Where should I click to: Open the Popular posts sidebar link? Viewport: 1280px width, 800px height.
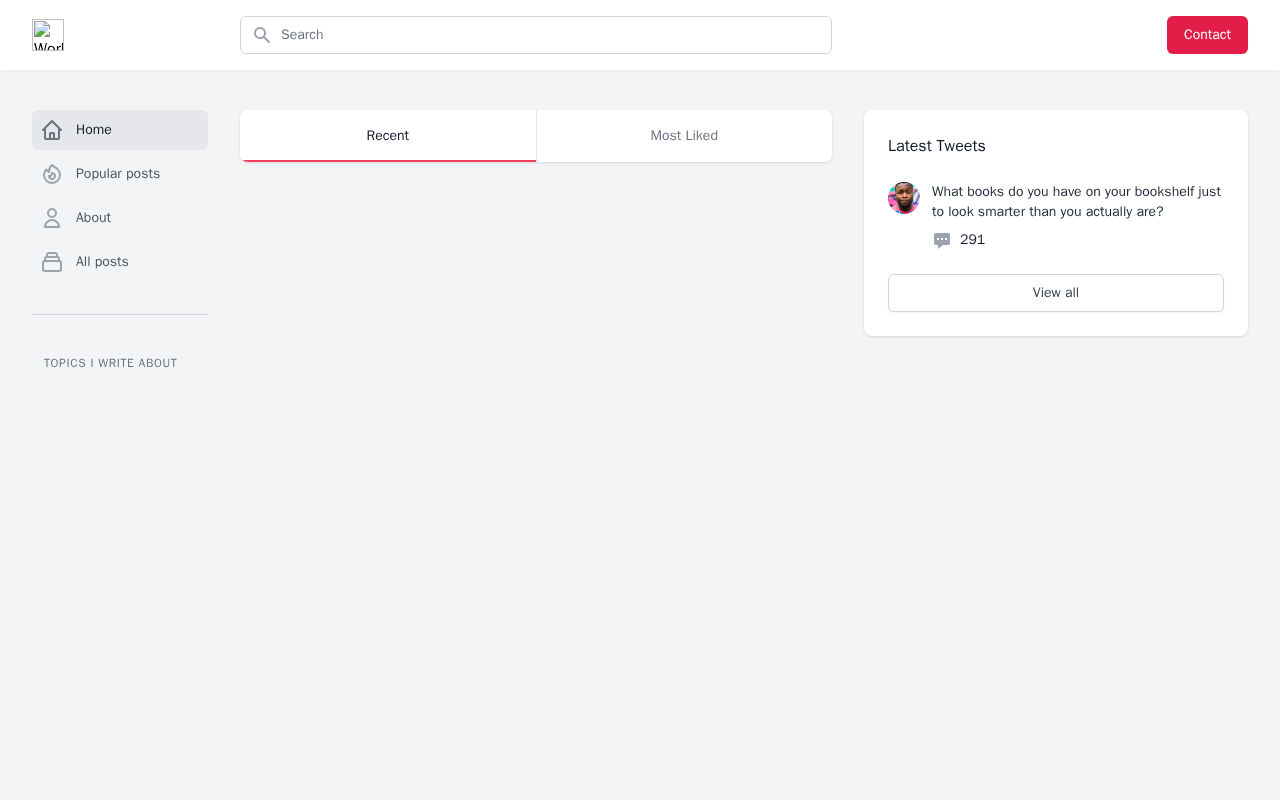click(x=118, y=174)
